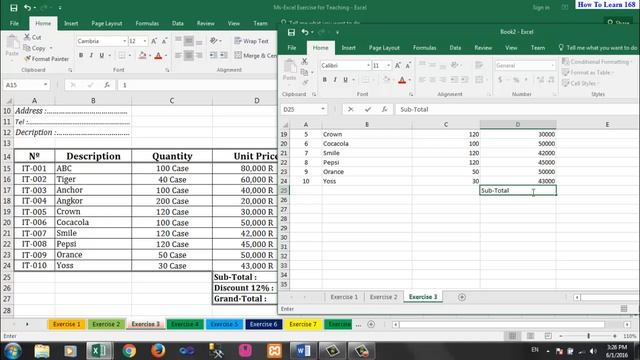
Task: Click Tell me what you want to do in Book2
Action: point(597,48)
